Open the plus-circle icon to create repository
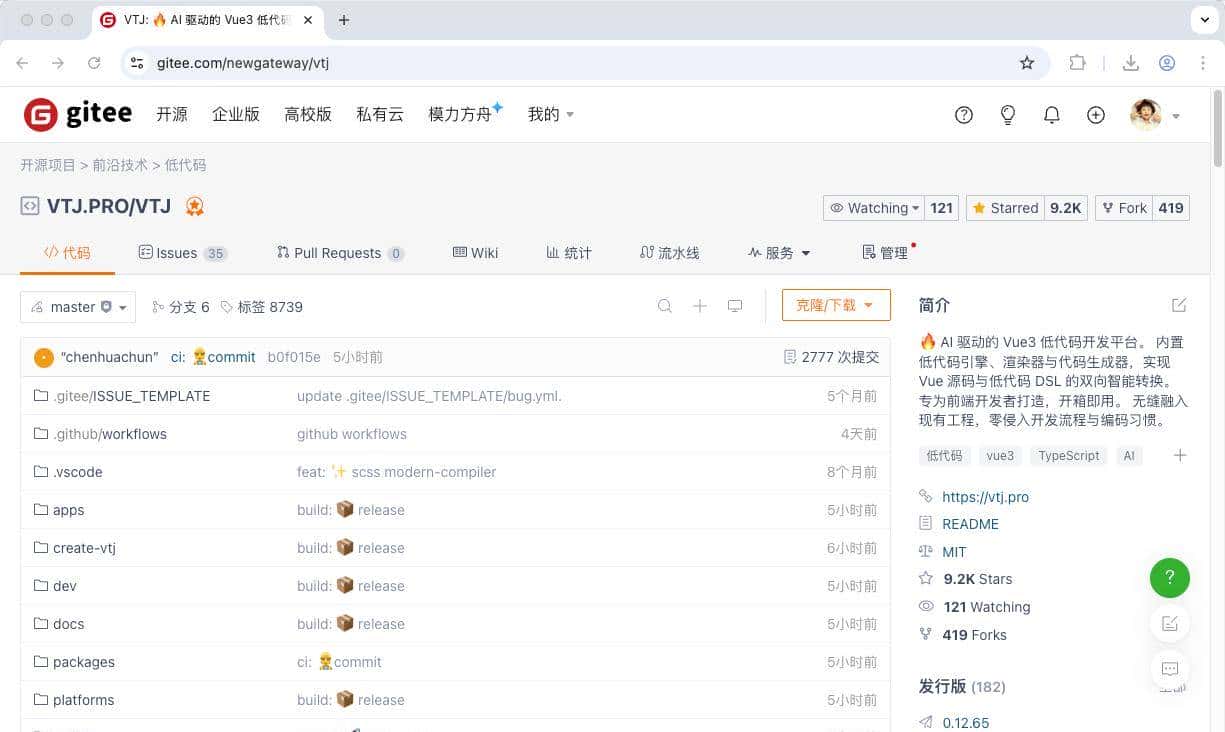 point(1095,114)
